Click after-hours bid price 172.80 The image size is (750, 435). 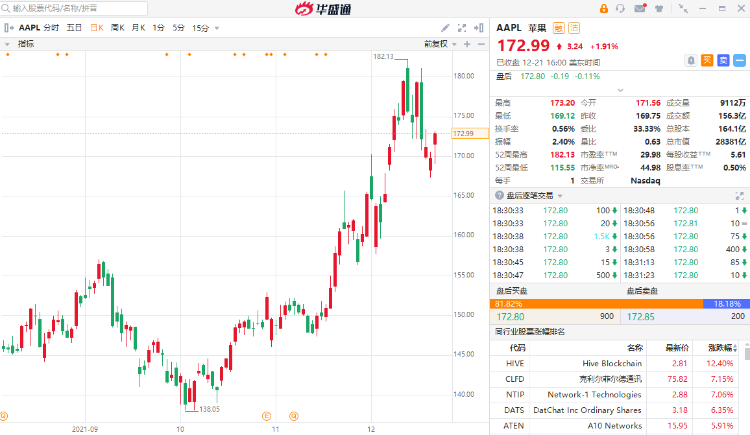(x=510, y=316)
